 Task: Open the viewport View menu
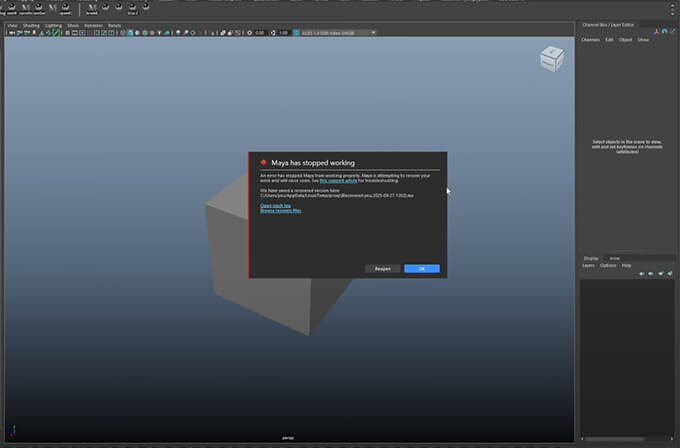point(12,25)
